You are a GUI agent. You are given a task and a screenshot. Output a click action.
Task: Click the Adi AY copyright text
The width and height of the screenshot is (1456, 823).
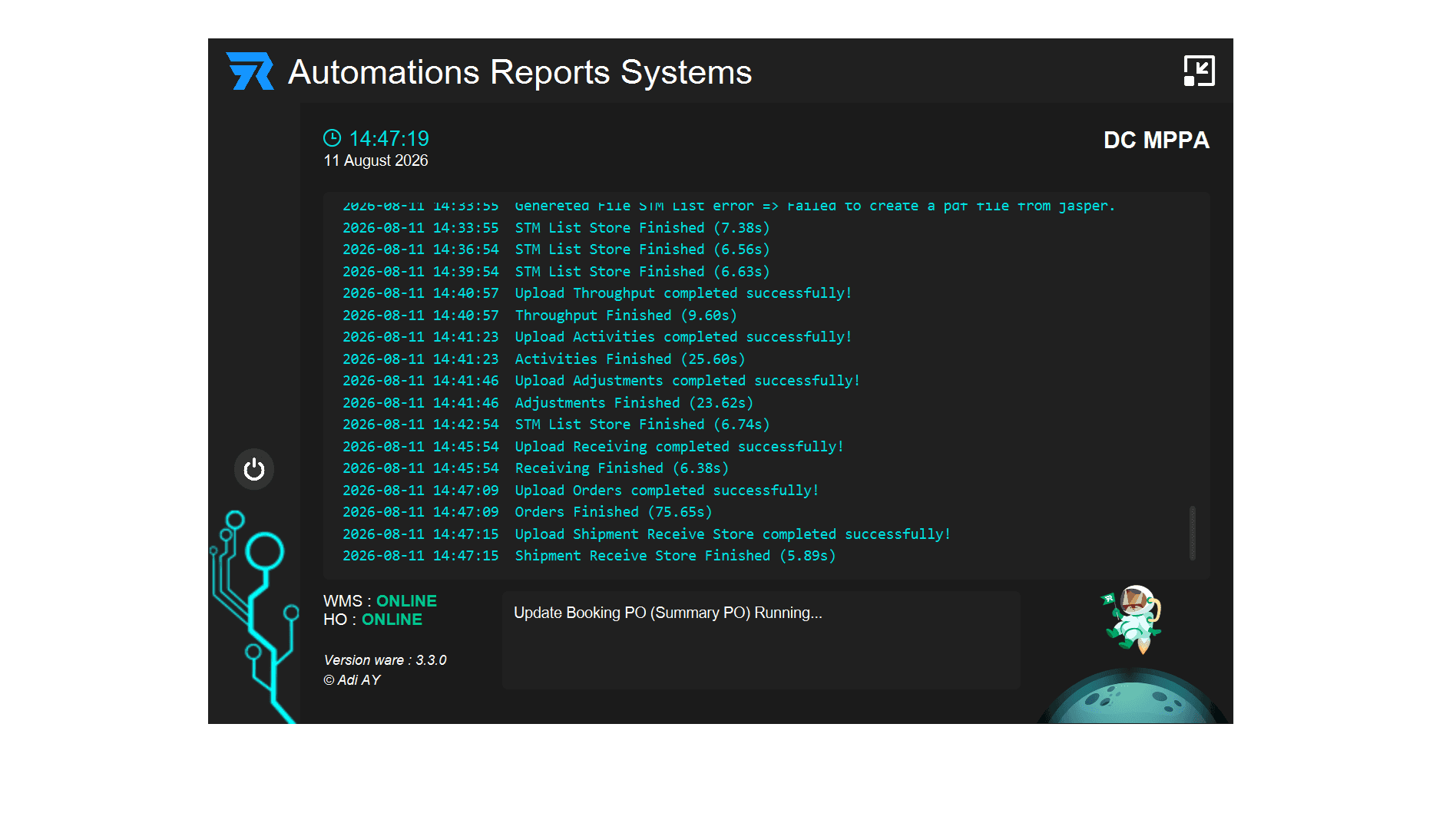352,680
